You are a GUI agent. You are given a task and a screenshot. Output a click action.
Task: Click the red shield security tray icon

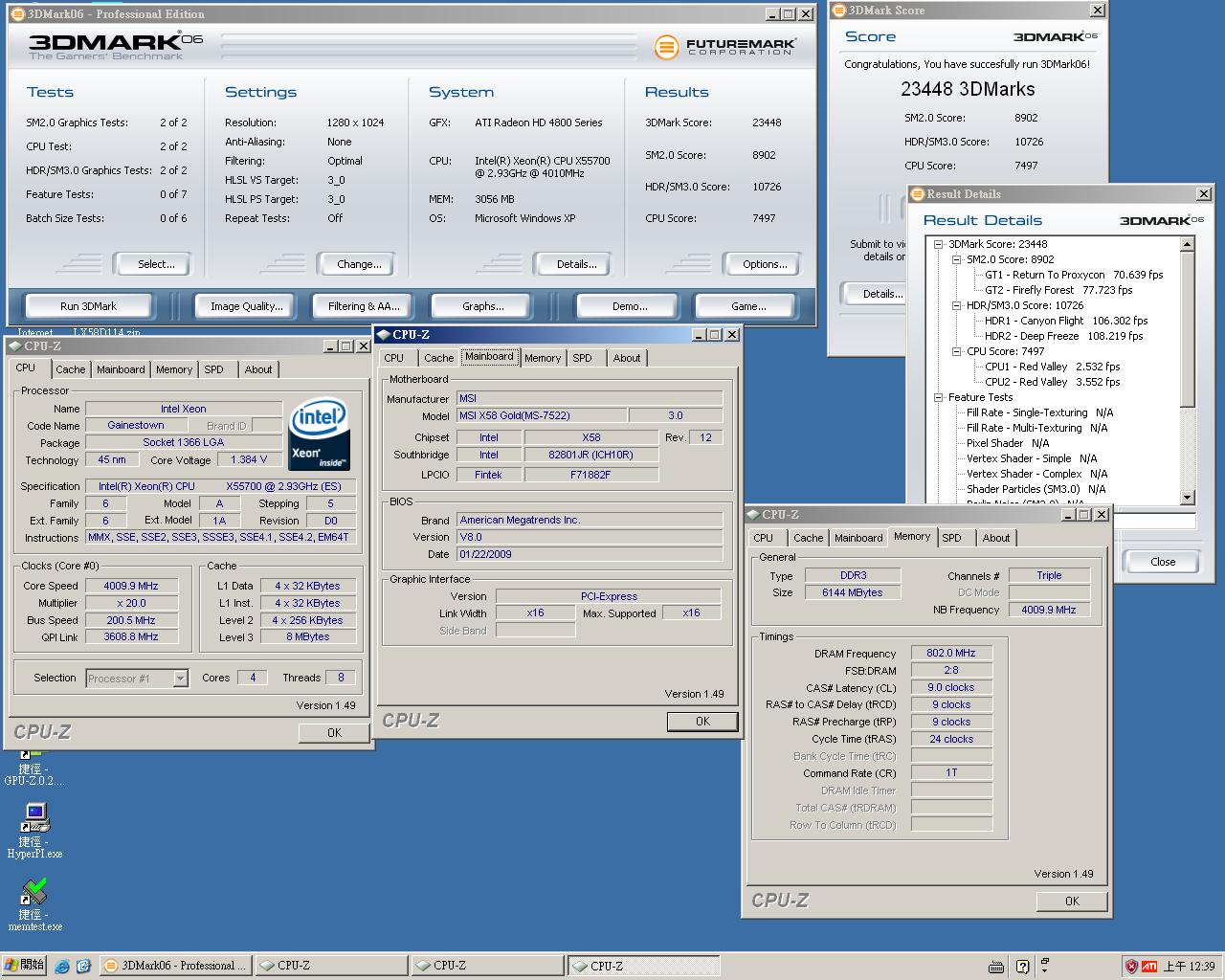click(x=1131, y=966)
